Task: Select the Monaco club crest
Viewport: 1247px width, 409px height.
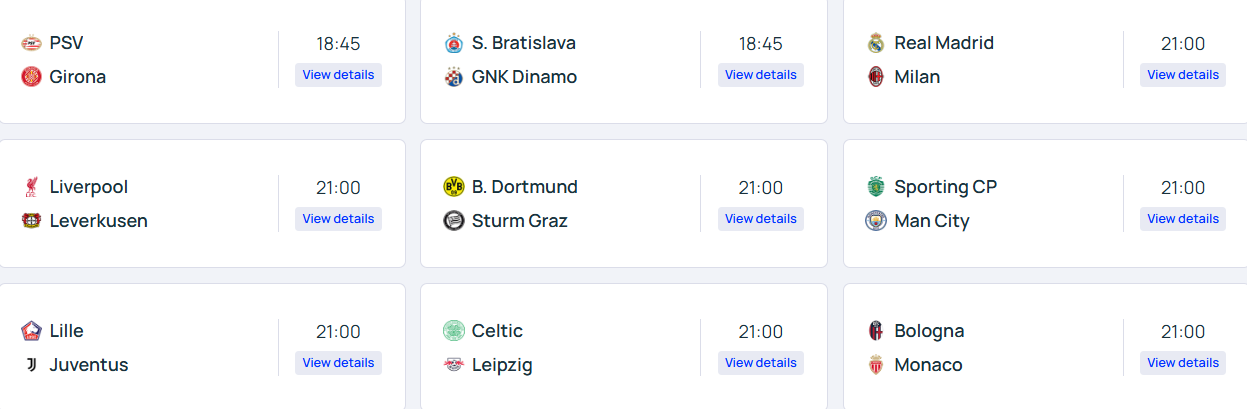Action: click(876, 365)
